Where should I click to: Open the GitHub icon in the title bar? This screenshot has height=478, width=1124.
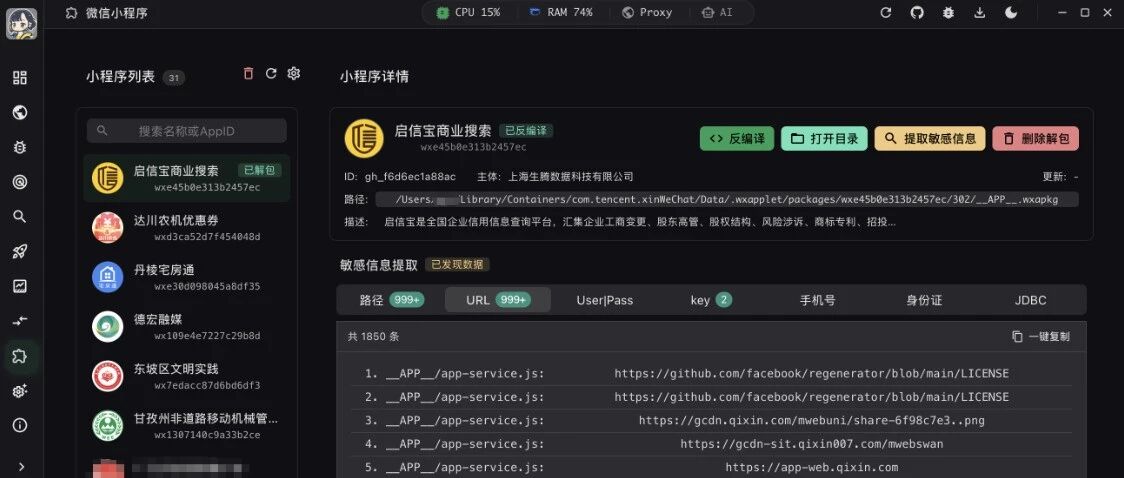(917, 12)
